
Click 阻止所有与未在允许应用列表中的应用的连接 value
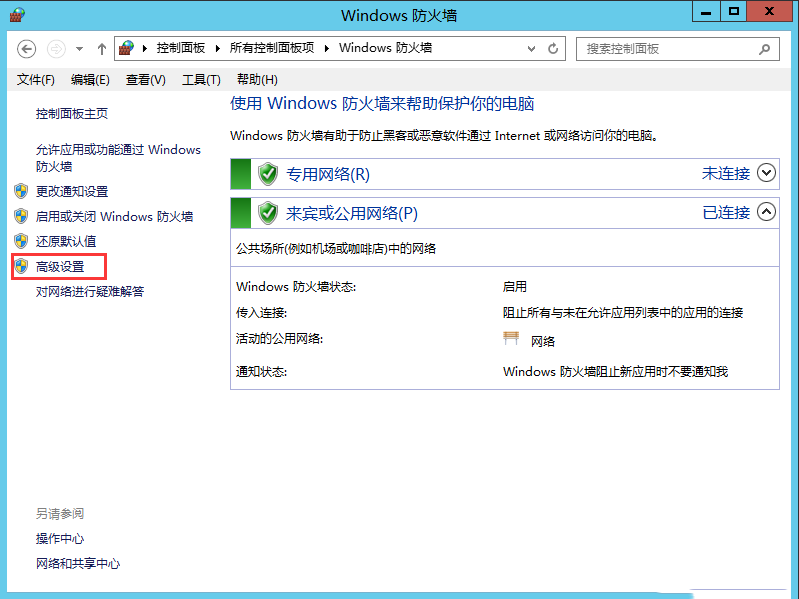(623, 313)
